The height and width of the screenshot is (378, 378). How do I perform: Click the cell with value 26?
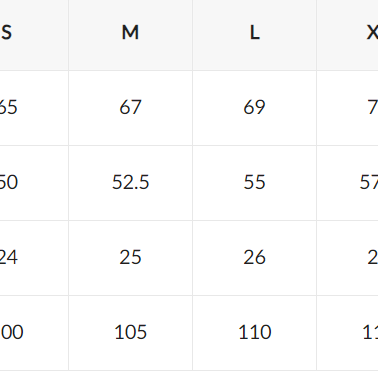click(254, 258)
